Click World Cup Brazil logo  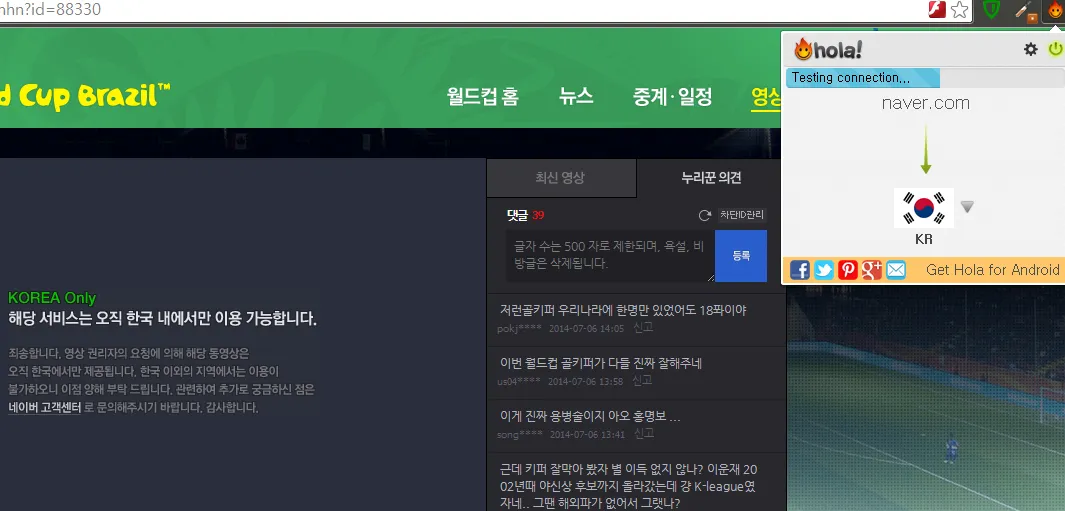click(x=85, y=95)
